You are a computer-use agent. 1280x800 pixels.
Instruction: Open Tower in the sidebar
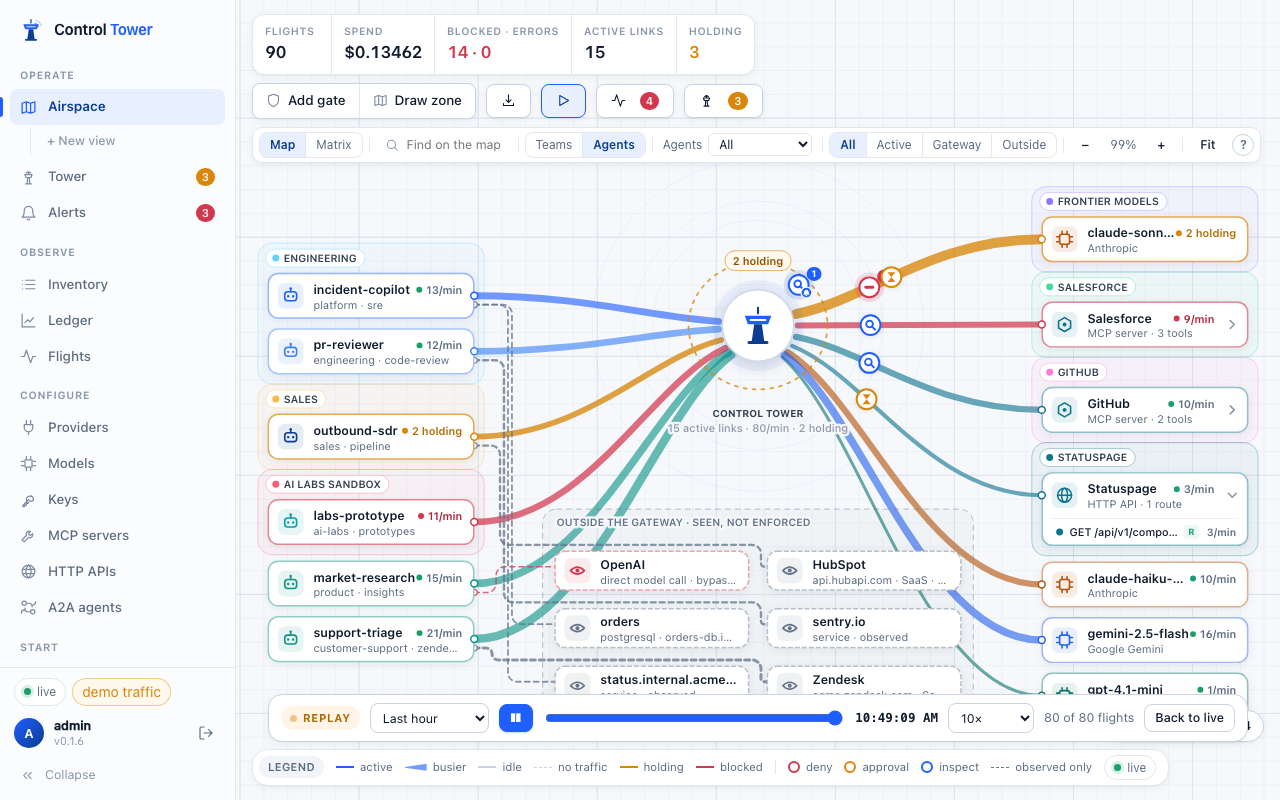[x=117, y=177]
